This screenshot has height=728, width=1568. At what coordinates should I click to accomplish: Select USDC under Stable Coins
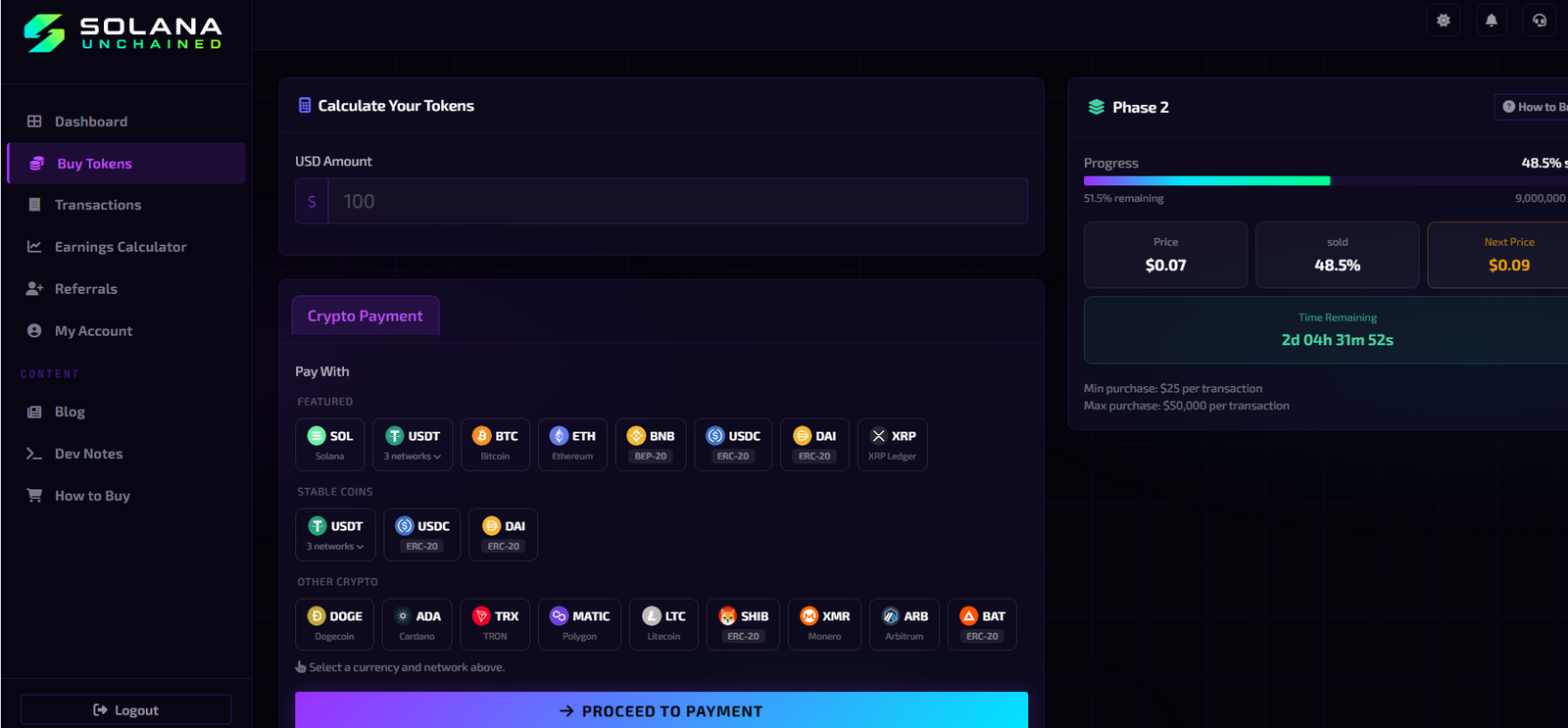click(422, 535)
